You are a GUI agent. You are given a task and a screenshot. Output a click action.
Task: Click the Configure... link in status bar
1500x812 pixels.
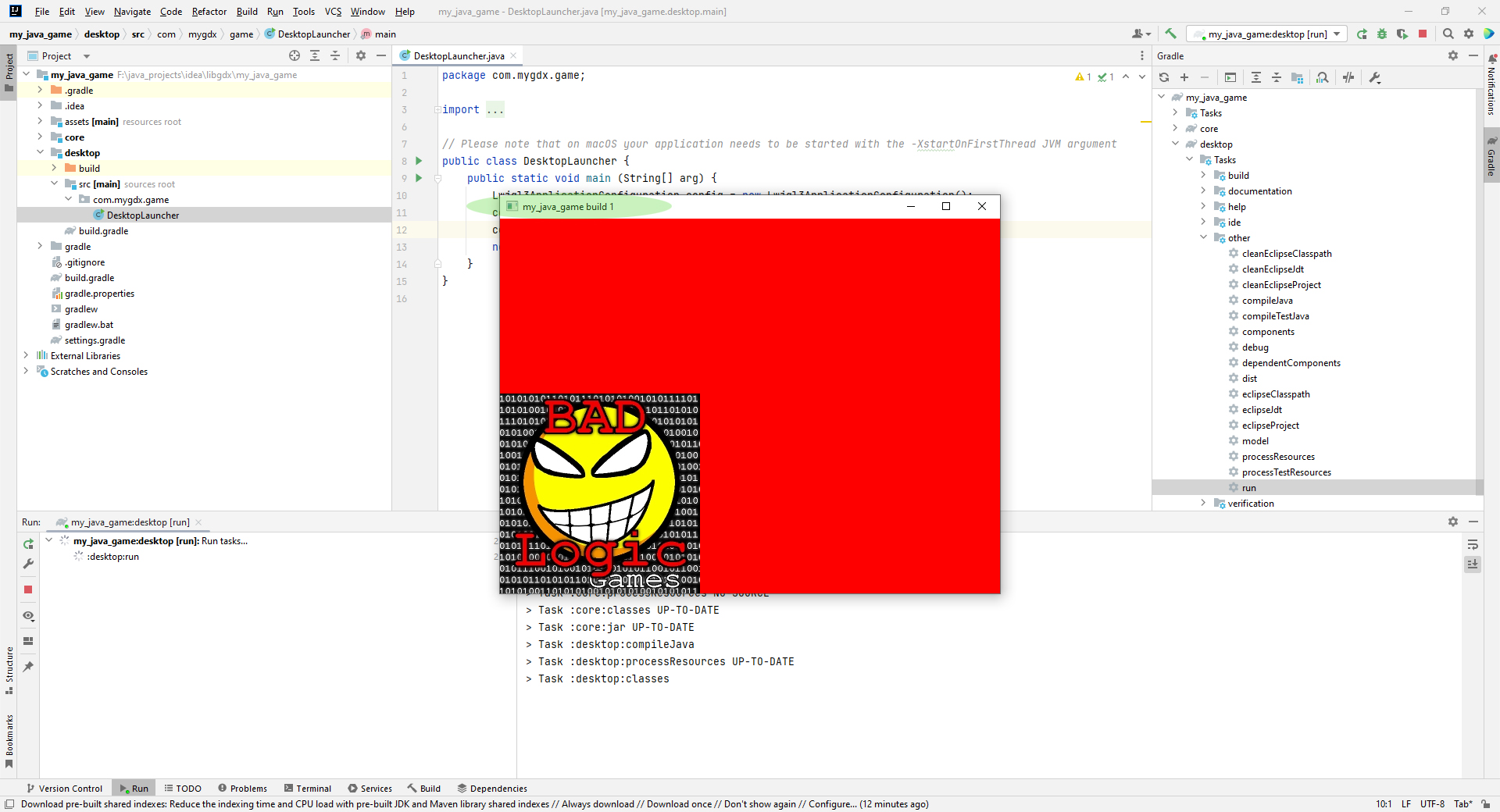833,804
